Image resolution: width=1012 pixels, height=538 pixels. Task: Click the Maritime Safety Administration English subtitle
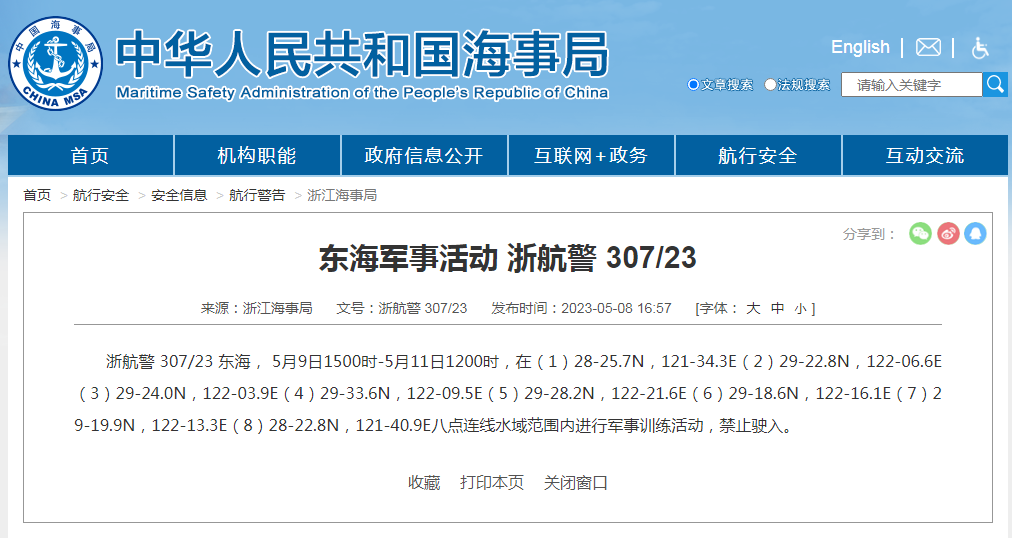pos(363,93)
